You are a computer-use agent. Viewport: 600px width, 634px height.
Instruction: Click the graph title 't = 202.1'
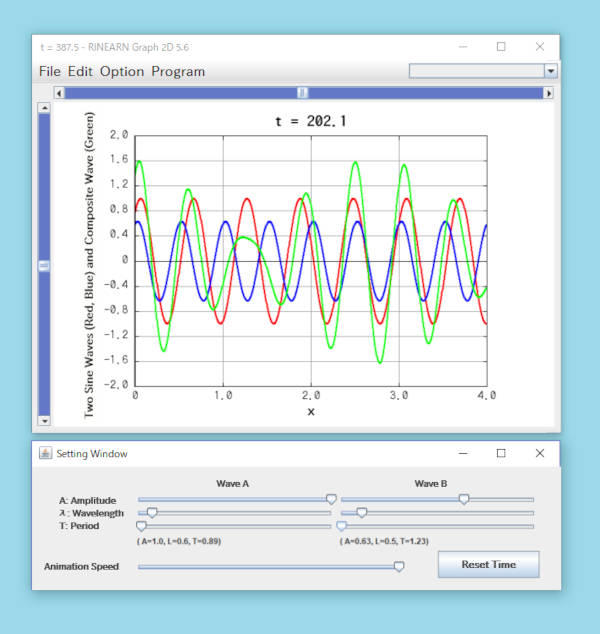point(311,121)
